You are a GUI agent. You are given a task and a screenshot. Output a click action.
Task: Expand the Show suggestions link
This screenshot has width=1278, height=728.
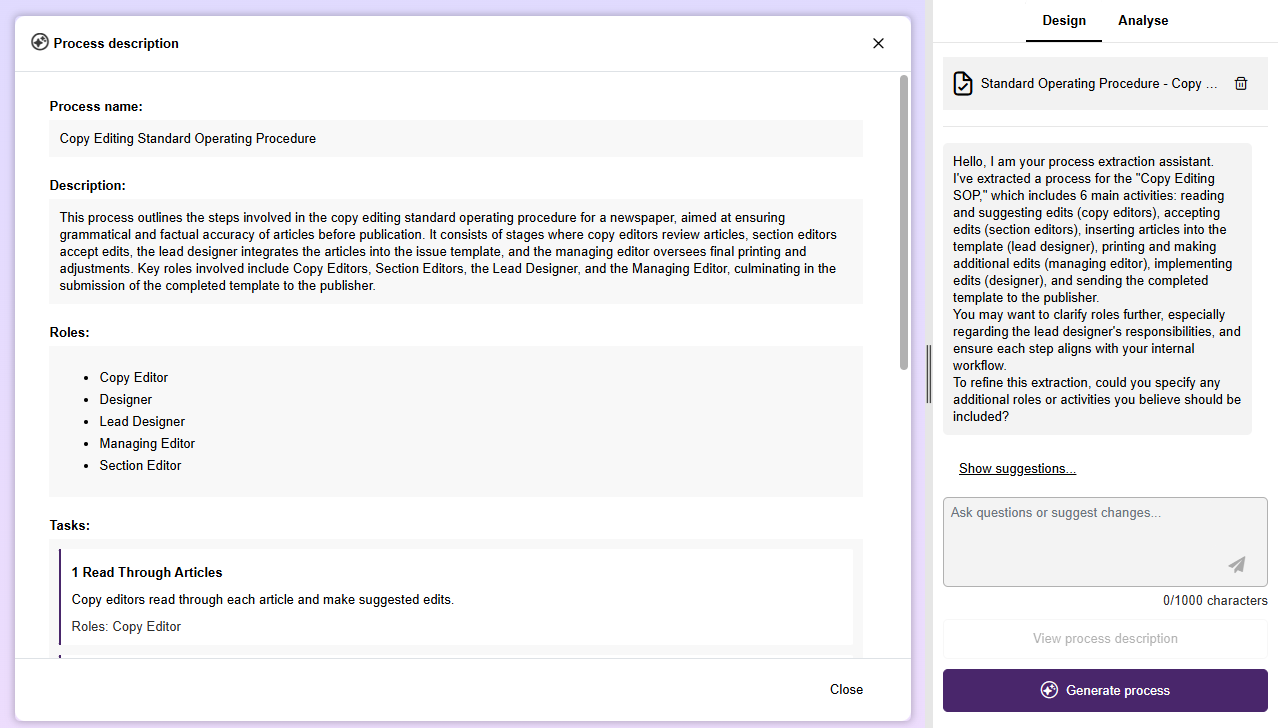[x=1017, y=469]
